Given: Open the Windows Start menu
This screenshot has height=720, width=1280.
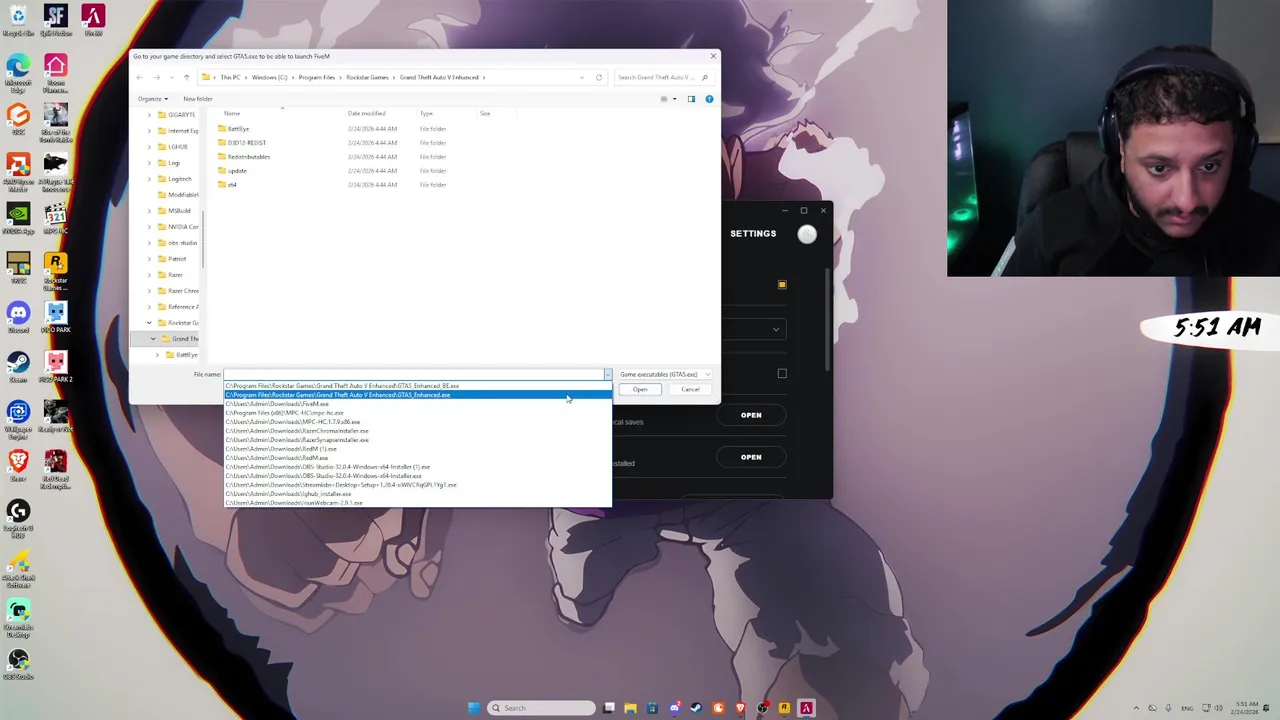Looking at the screenshot, I should 474,708.
